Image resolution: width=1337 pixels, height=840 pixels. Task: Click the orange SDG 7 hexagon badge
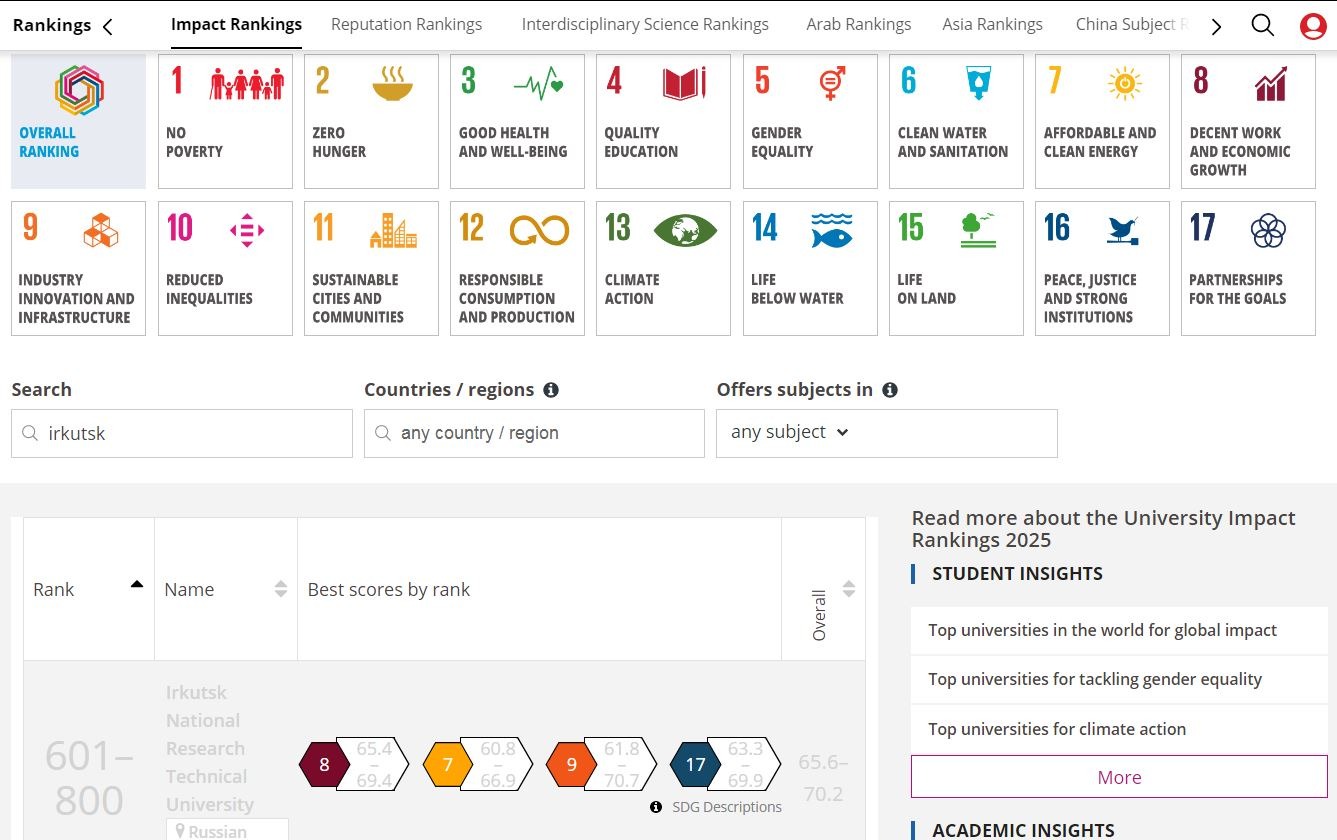447,765
